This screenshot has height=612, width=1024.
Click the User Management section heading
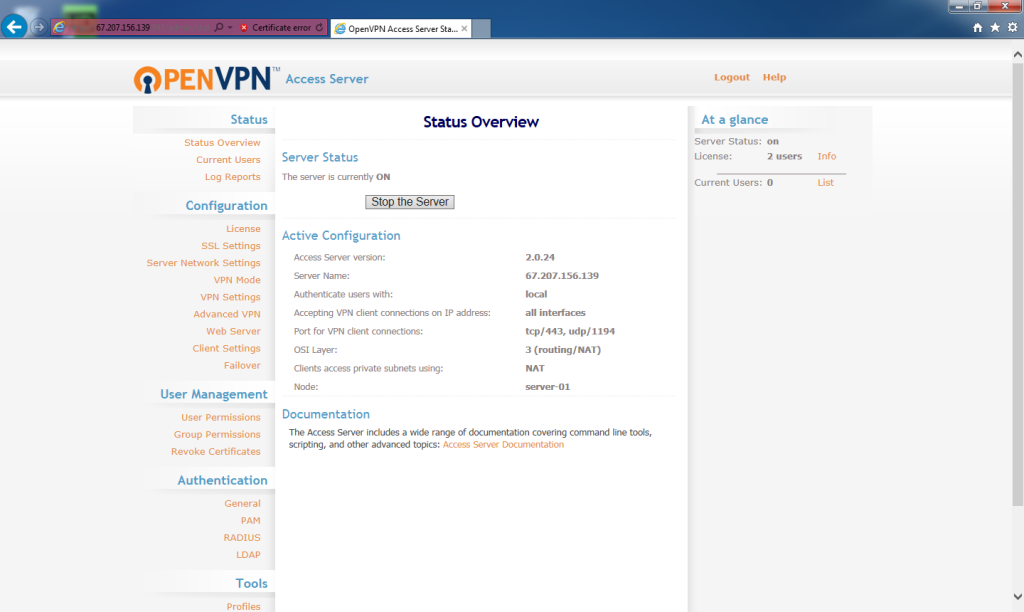(214, 395)
